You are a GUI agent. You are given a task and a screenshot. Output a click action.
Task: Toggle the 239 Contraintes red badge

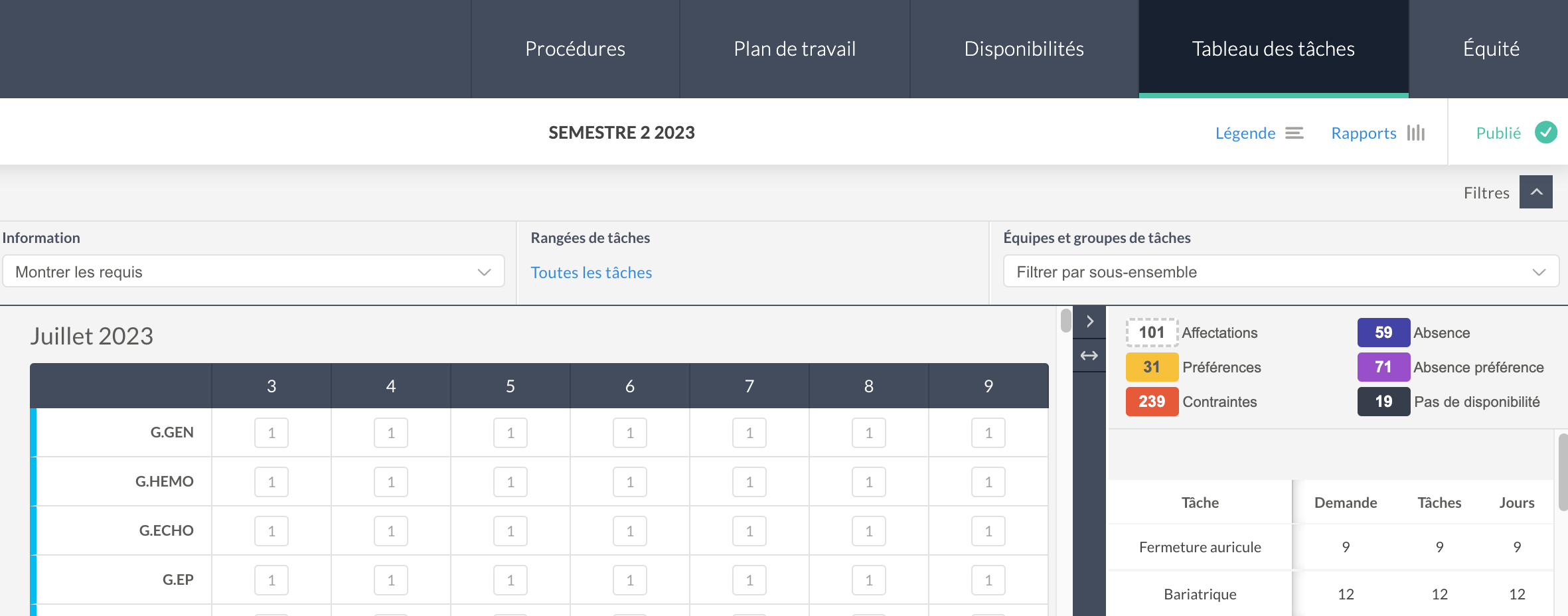[1152, 402]
